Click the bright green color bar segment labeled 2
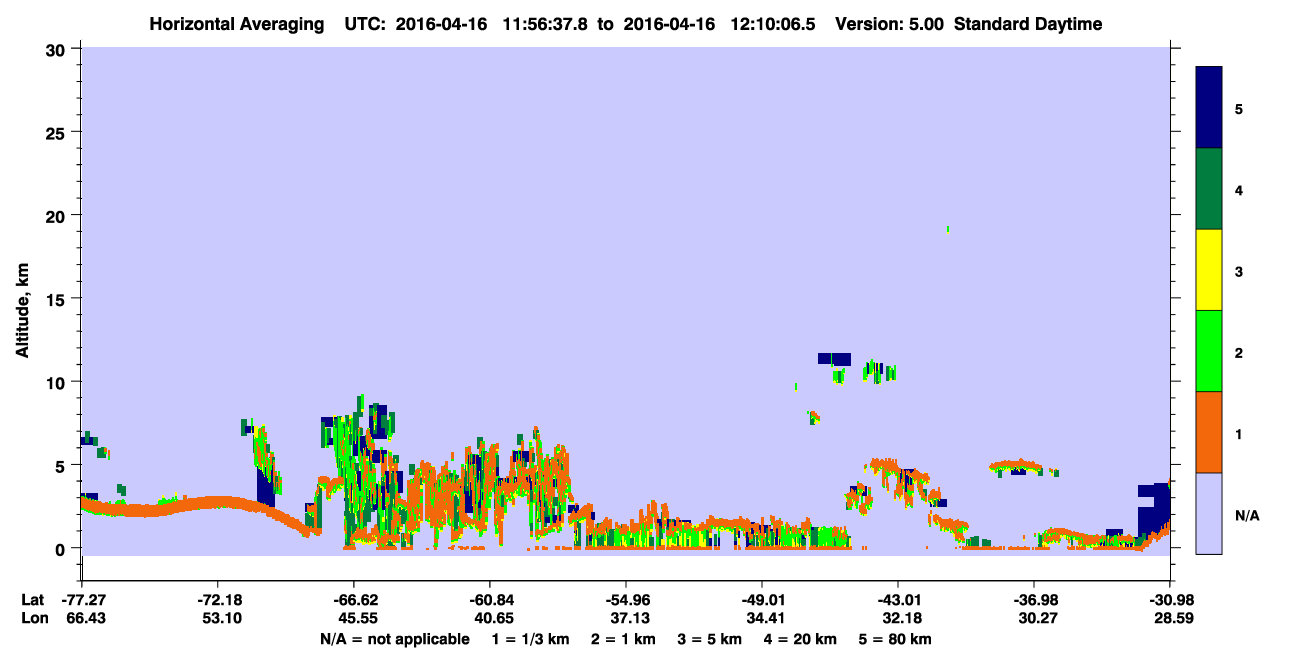The image size is (1300, 667). pyautogui.click(x=1209, y=351)
